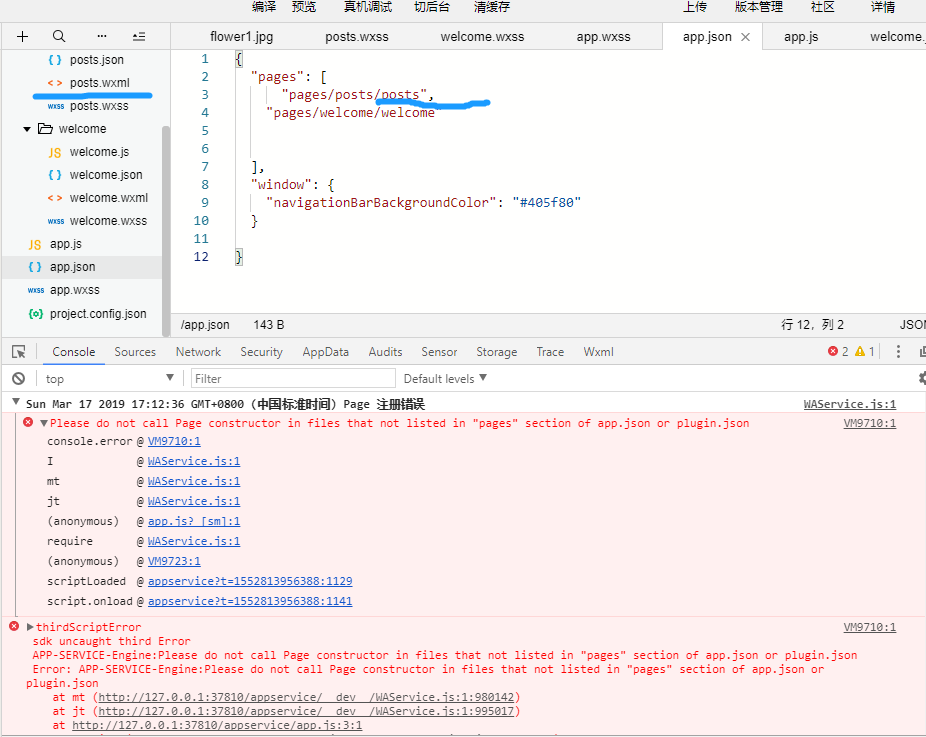Click the collapse-all icon in the file tree

139,37
